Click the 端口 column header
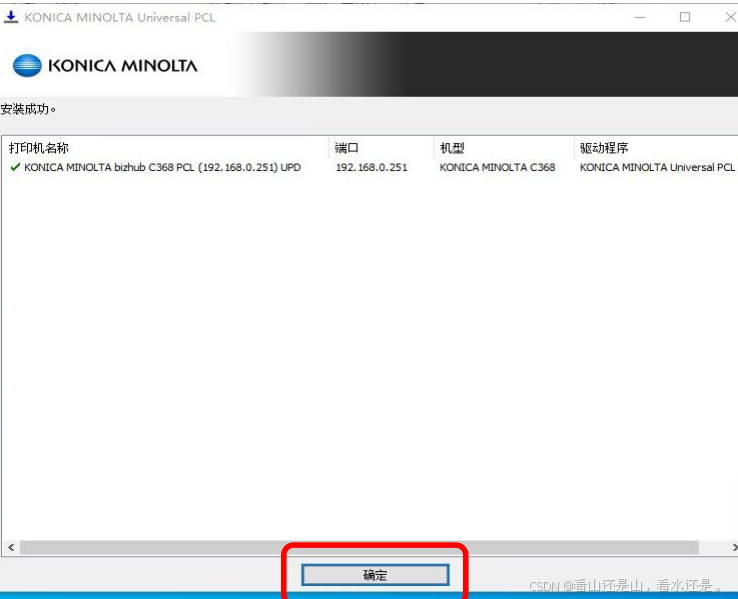This screenshot has width=738, height=599. [347, 148]
